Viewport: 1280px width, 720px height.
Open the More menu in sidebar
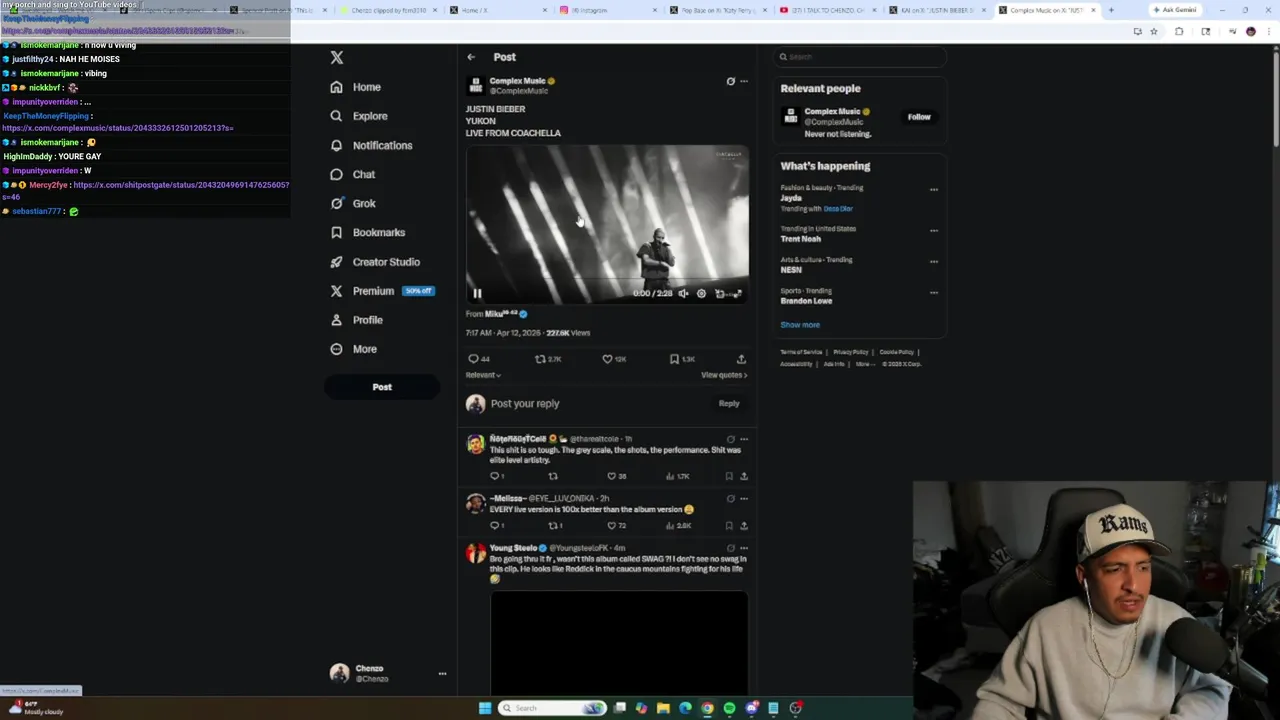coord(354,349)
